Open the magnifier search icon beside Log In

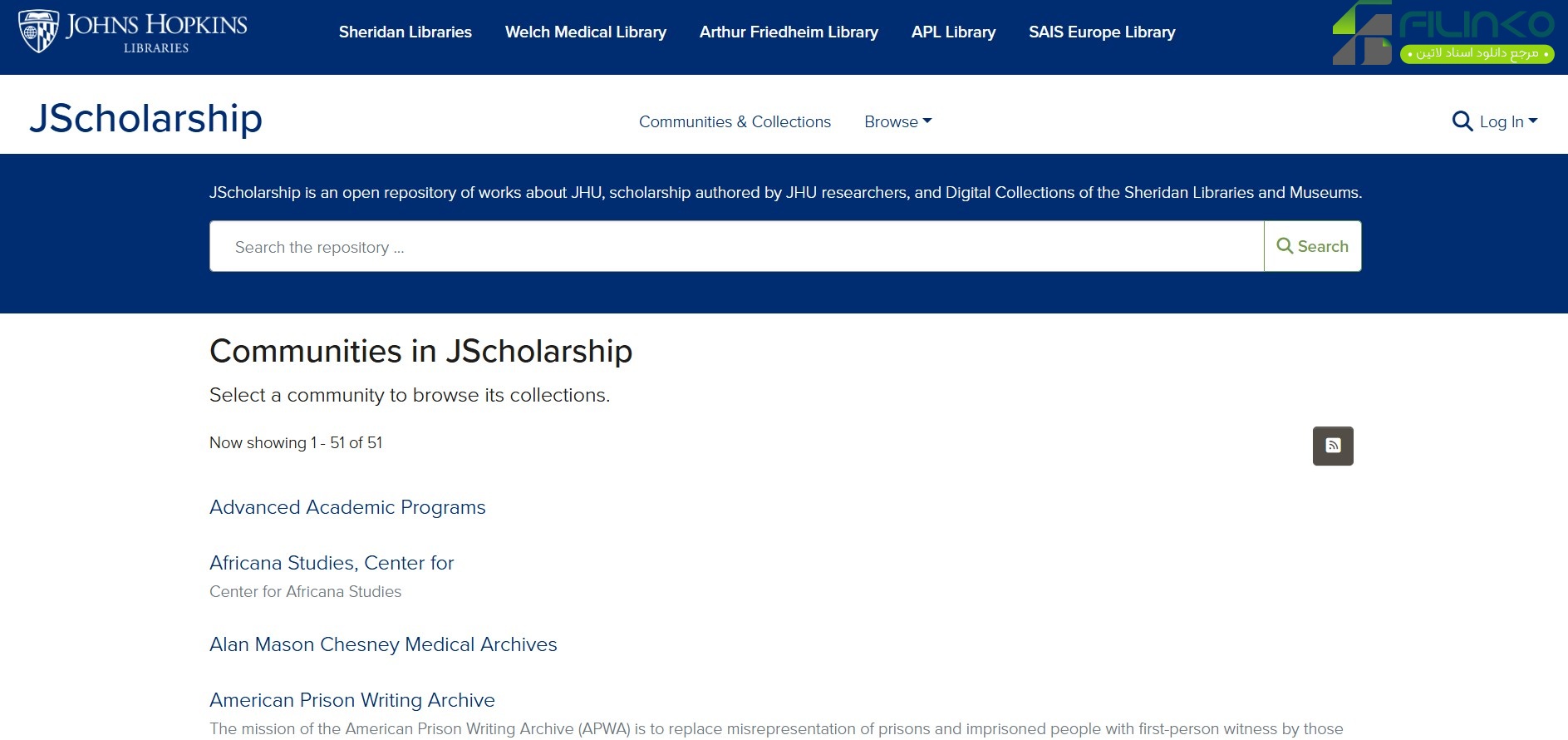1462,121
